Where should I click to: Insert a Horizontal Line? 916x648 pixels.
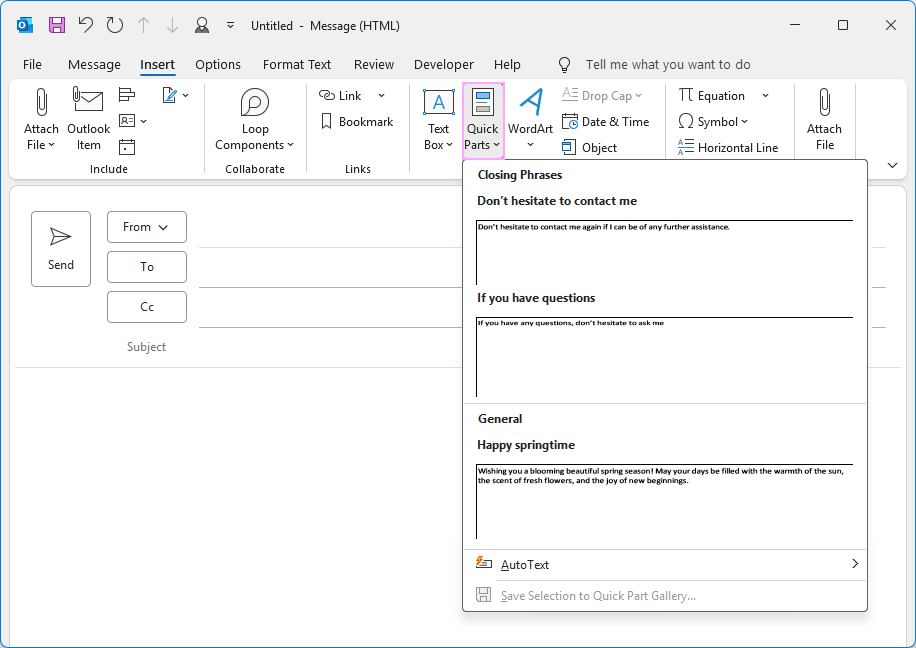coord(728,147)
